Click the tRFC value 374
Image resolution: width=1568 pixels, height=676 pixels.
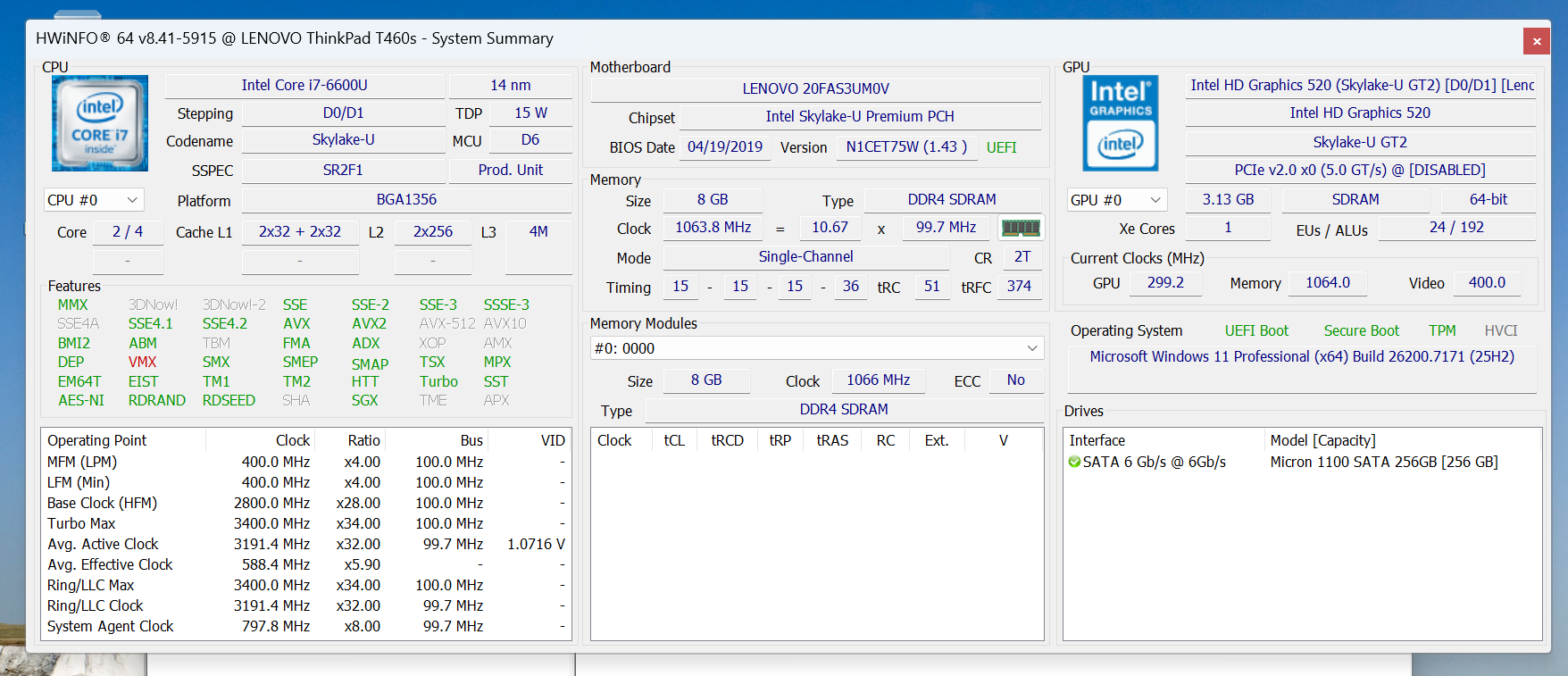point(1019,287)
